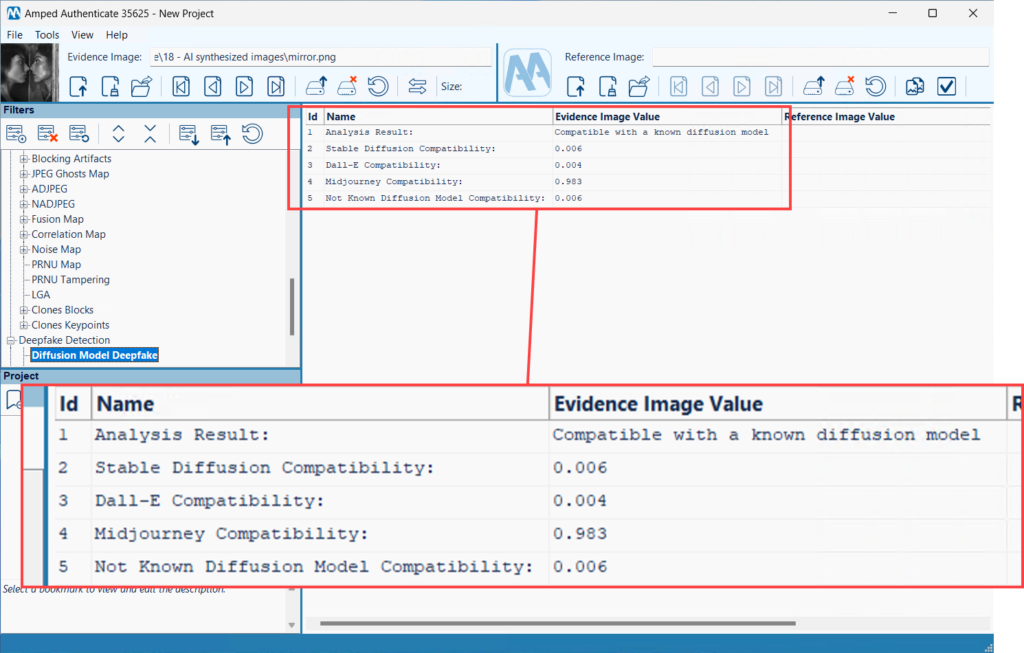Viewport: 1024px width, 653px height.
Task: Load reference from drive icon with arrow
Action: [x=814, y=86]
